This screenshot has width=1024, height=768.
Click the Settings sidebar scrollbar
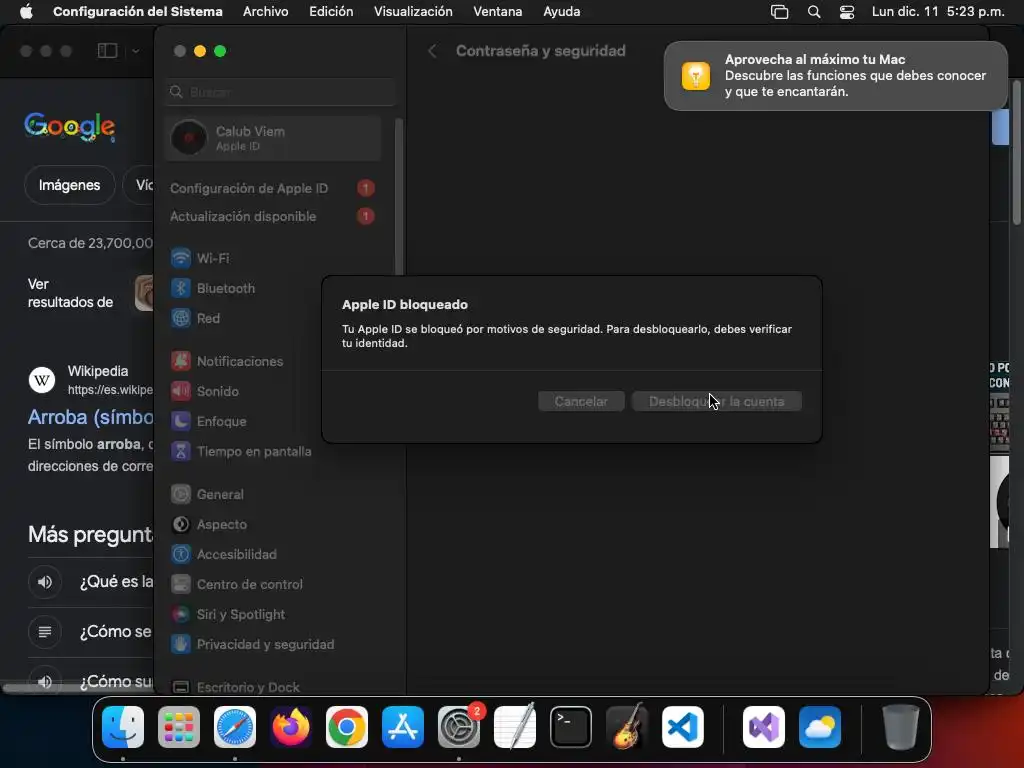click(x=398, y=196)
